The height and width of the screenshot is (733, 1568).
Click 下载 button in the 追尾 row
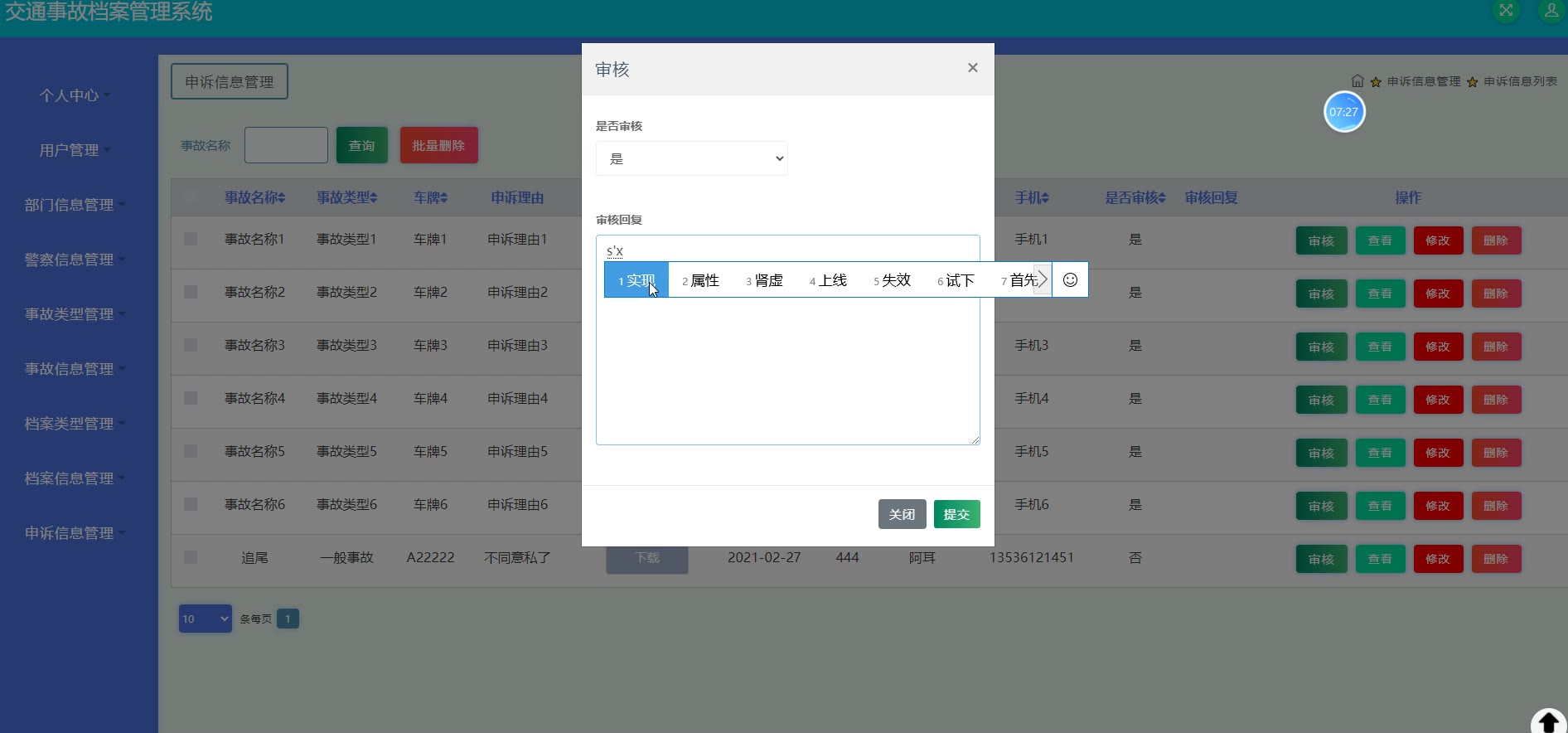coord(647,560)
